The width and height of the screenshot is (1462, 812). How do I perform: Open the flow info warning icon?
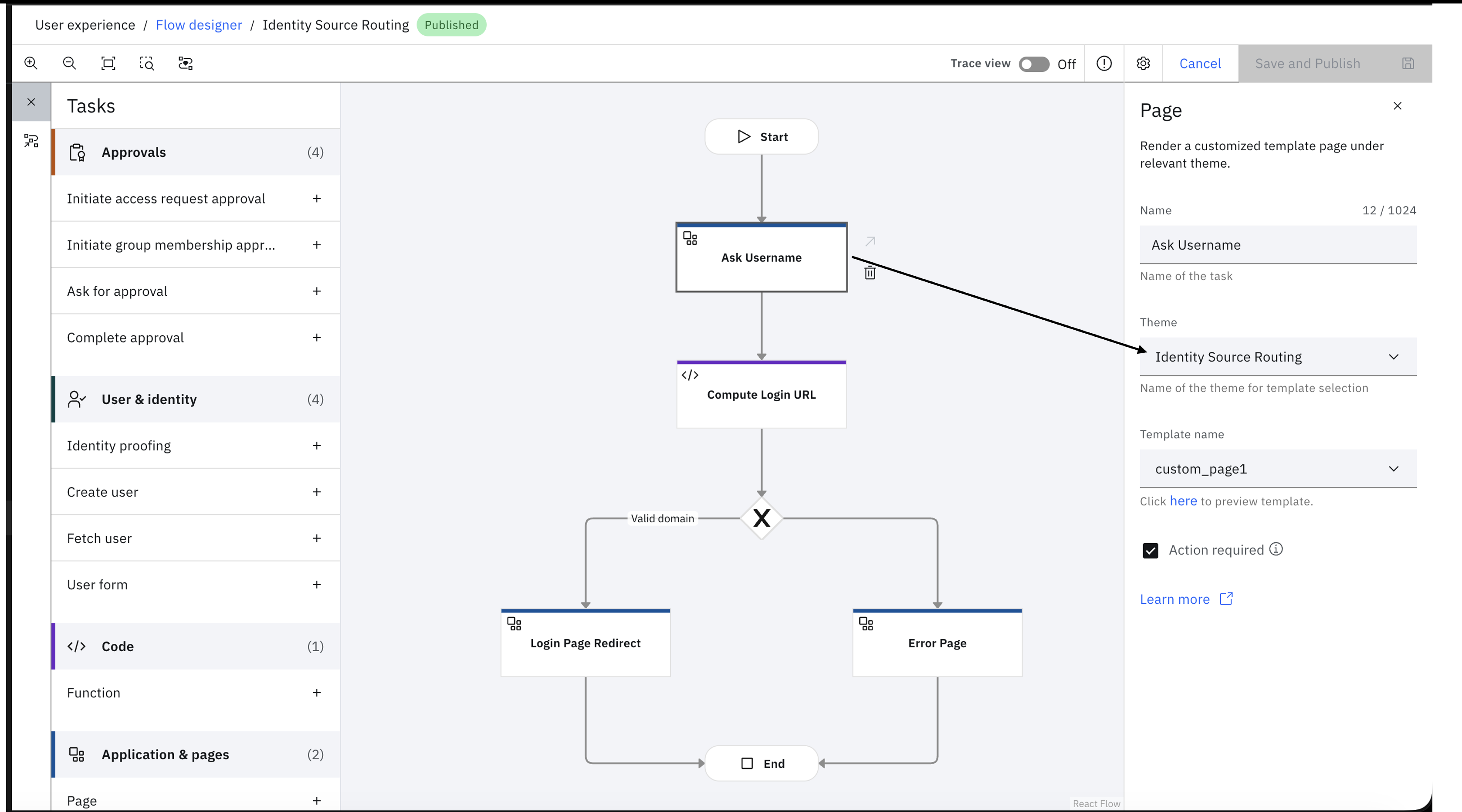(x=1104, y=63)
